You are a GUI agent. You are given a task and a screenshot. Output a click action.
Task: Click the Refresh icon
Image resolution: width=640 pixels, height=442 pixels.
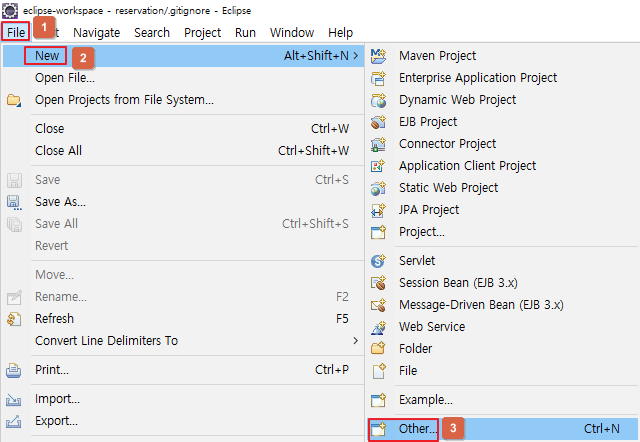pyautogui.click(x=14, y=319)
